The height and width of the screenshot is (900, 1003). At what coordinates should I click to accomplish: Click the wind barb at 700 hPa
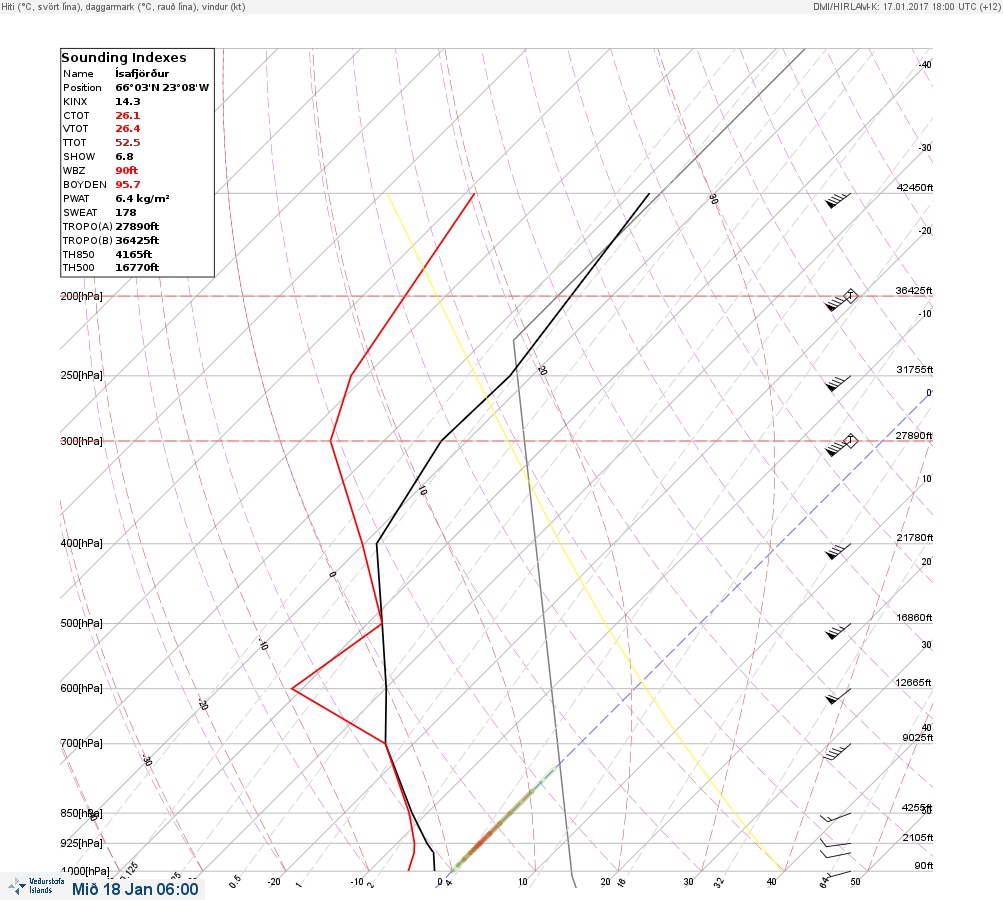pos(837,751)
